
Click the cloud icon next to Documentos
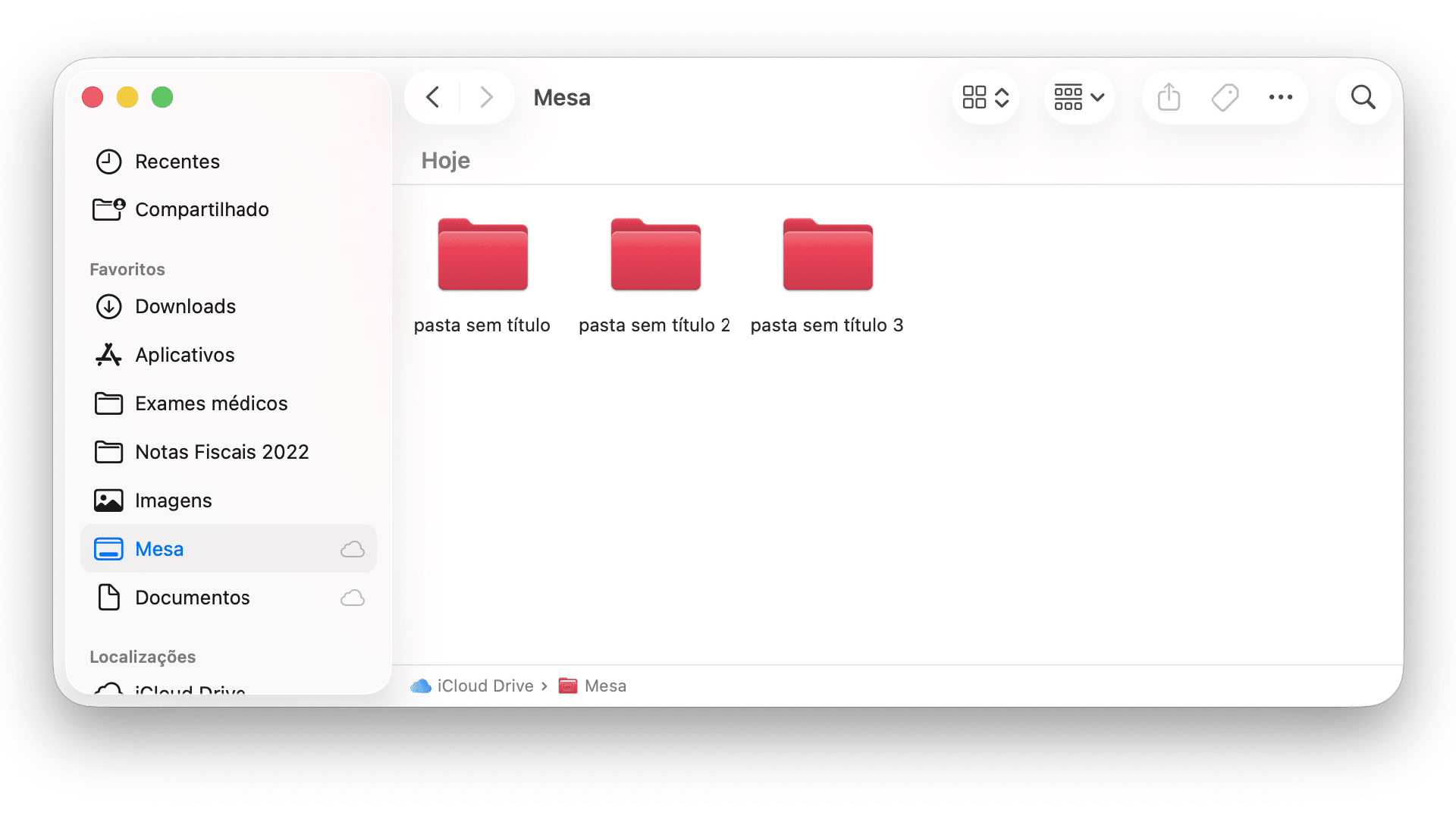click(353, 598)
